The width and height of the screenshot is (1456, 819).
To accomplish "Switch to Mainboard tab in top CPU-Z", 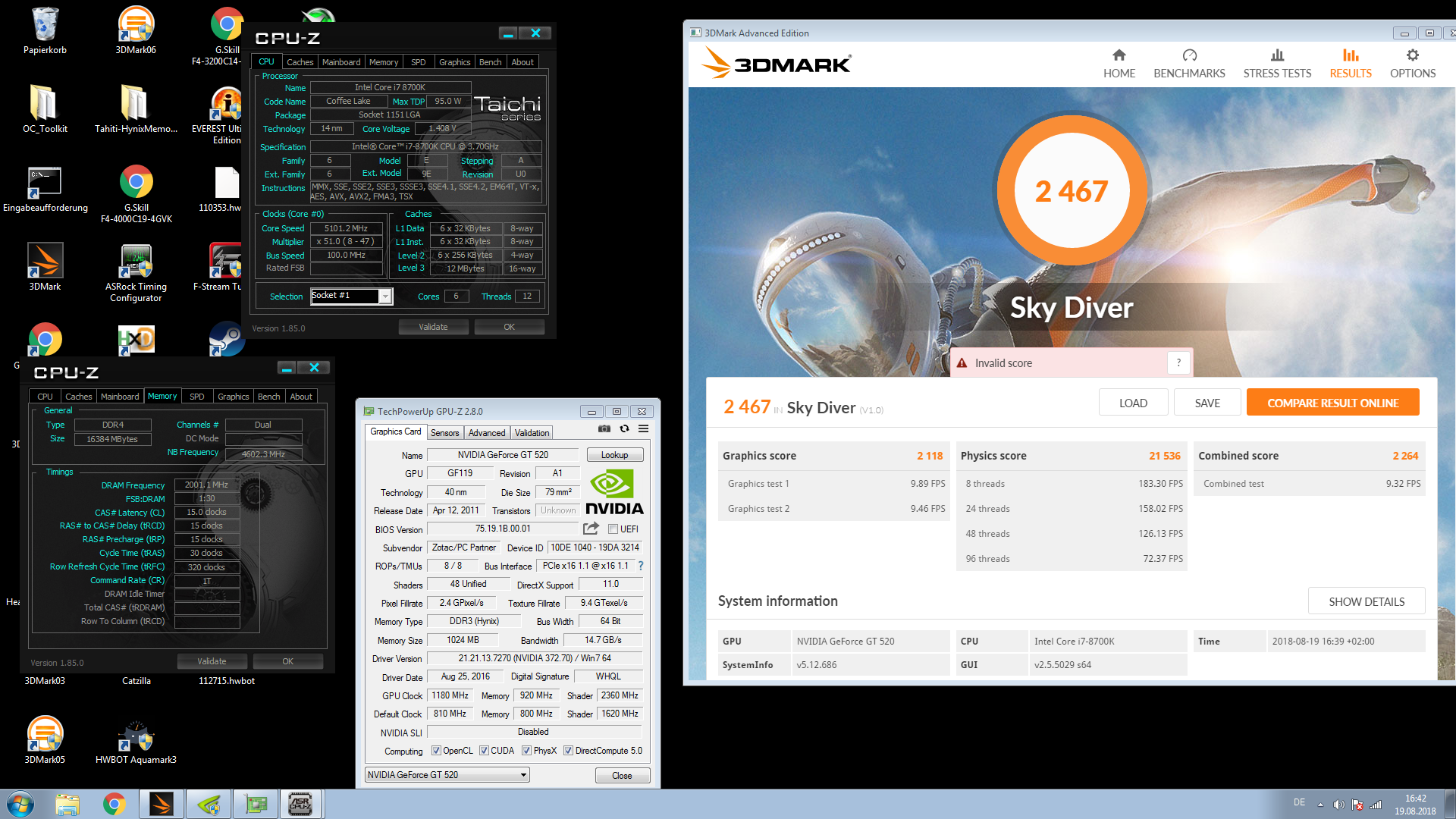I will pyautogui.click(x=341, y=62).
